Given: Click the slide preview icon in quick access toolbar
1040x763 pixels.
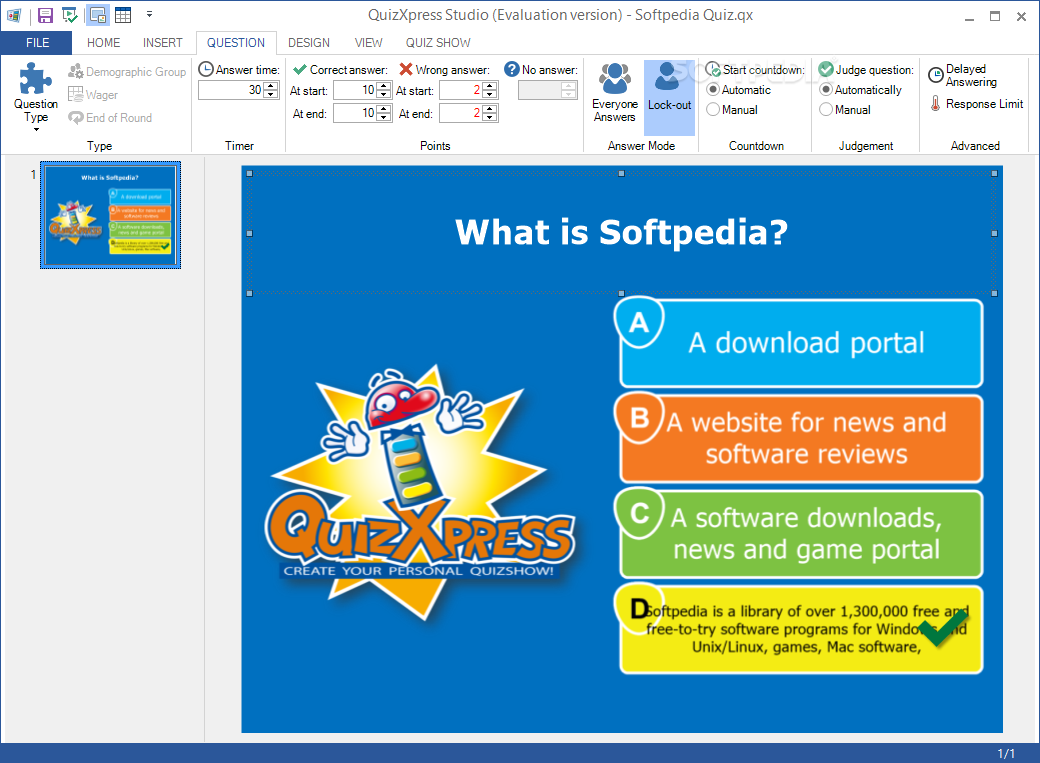Looking at the screenshot, I should 98,15.
